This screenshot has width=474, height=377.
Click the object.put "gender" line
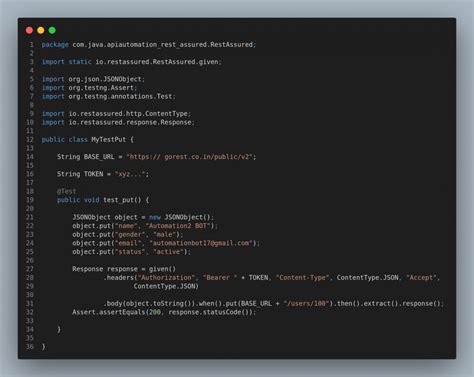point(128,235)
